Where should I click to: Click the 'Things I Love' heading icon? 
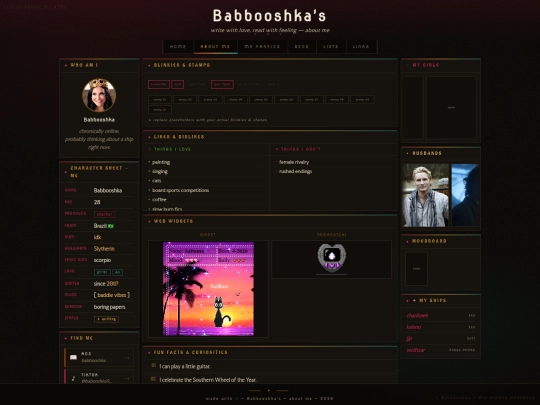(x=150, y=149)
